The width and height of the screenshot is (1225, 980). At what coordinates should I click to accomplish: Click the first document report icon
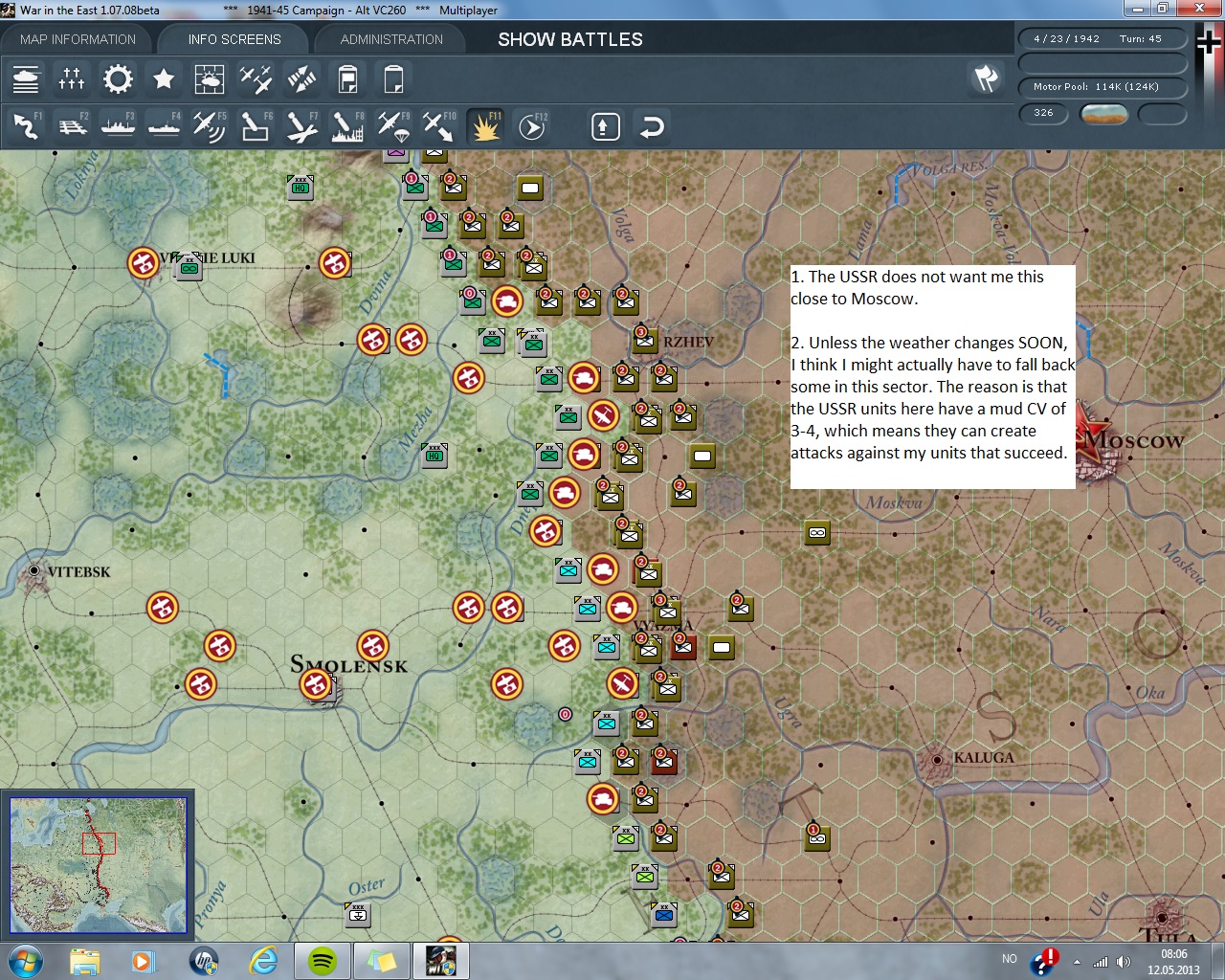[347, 78]
